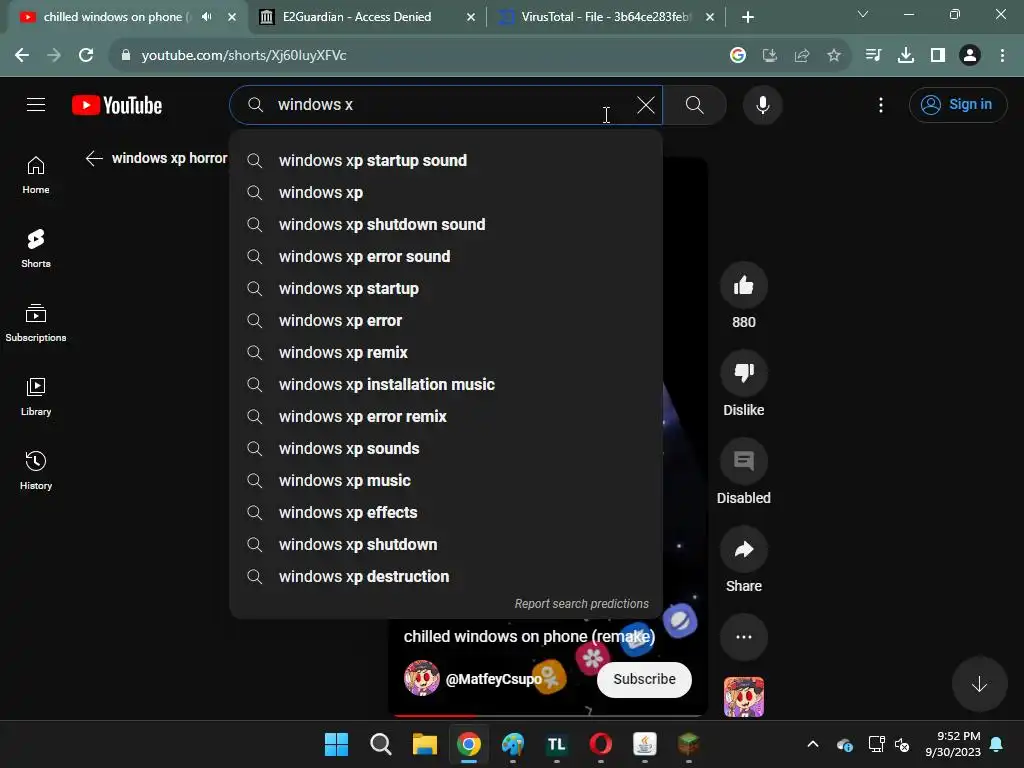Subscribe to @MatfeyCsupo
This screenshot has width=1024, height=768.
644,679
